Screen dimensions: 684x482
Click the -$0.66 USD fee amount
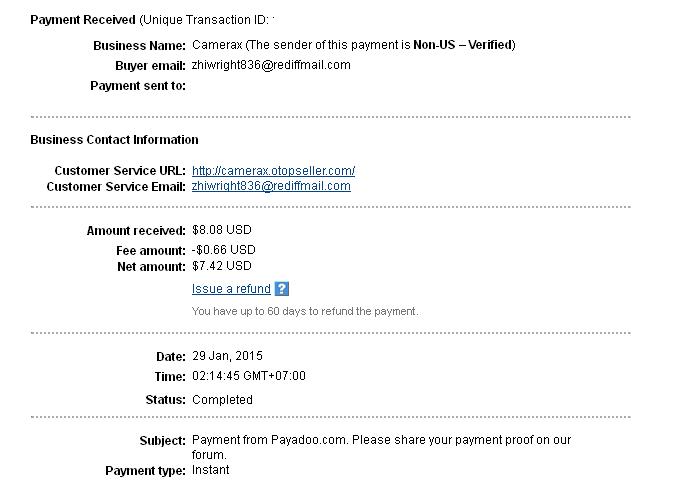(x=223, y=249)
